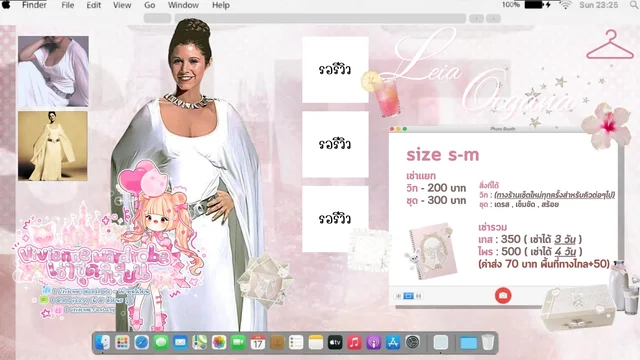The height and width of the screenshot is (360, 640).
Task: Click the Photo Booth yellow minimize button
Action: coord(398,129)
